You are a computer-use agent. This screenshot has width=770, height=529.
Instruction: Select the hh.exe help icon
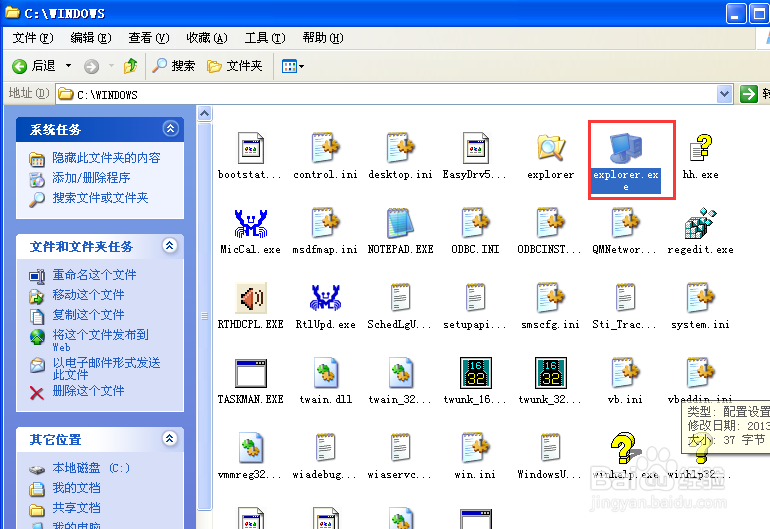click(701, 148)
